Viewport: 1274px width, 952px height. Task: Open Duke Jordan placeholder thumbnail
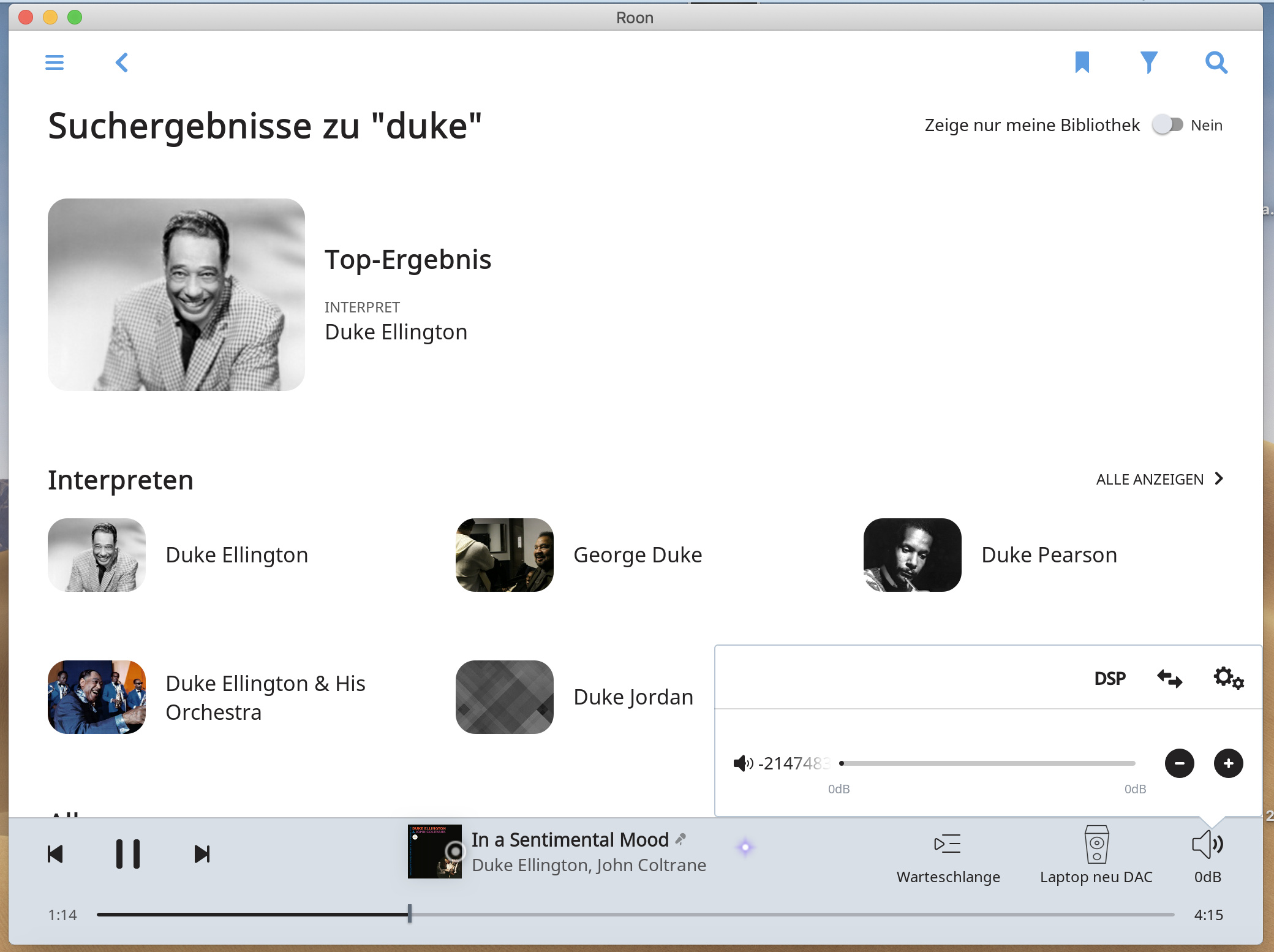505,697
